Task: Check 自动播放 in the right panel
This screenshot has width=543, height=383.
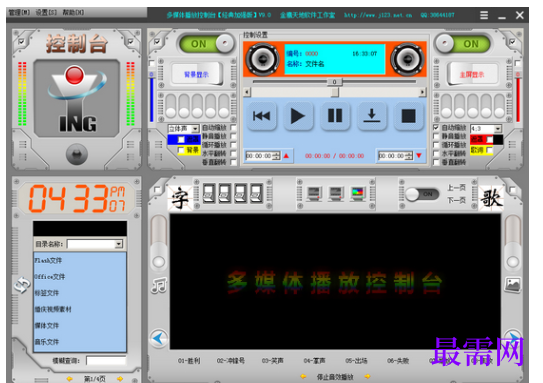Action: [x=436, y=128]
